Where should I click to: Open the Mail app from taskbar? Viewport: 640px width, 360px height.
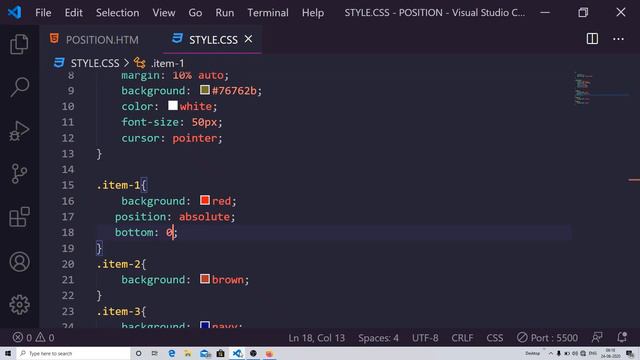point(205,353)
